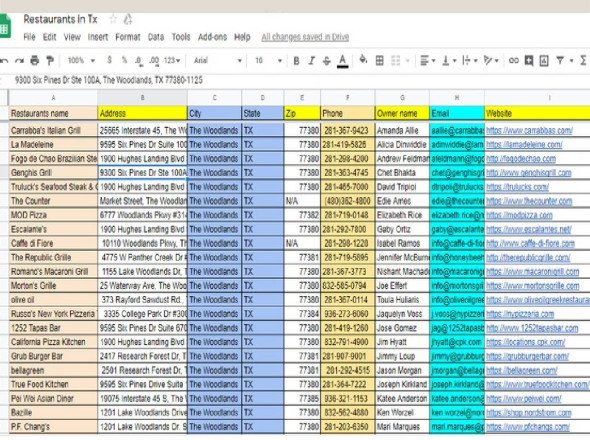
Task: Open the Edit menu
Action: coord(49,37)
